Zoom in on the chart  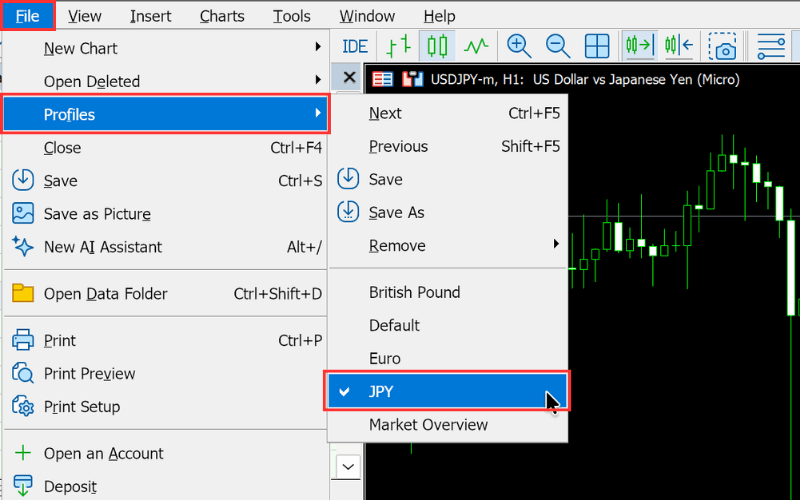(x=519, y=46)
